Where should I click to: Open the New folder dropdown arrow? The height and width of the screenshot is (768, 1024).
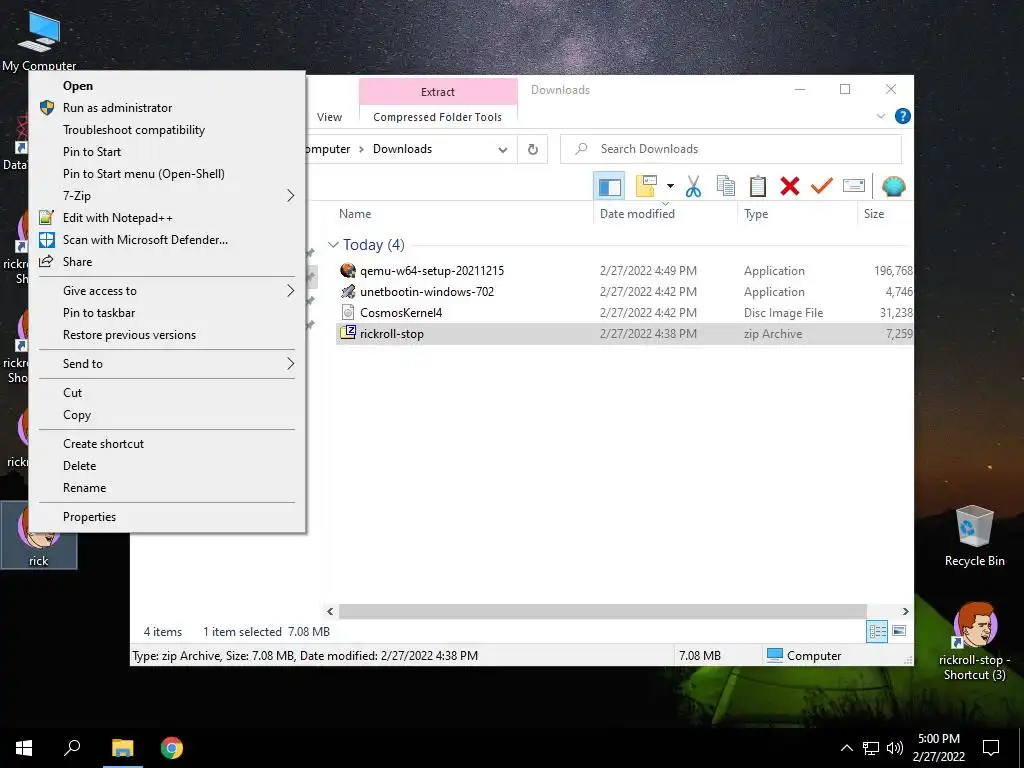point(670,187)
